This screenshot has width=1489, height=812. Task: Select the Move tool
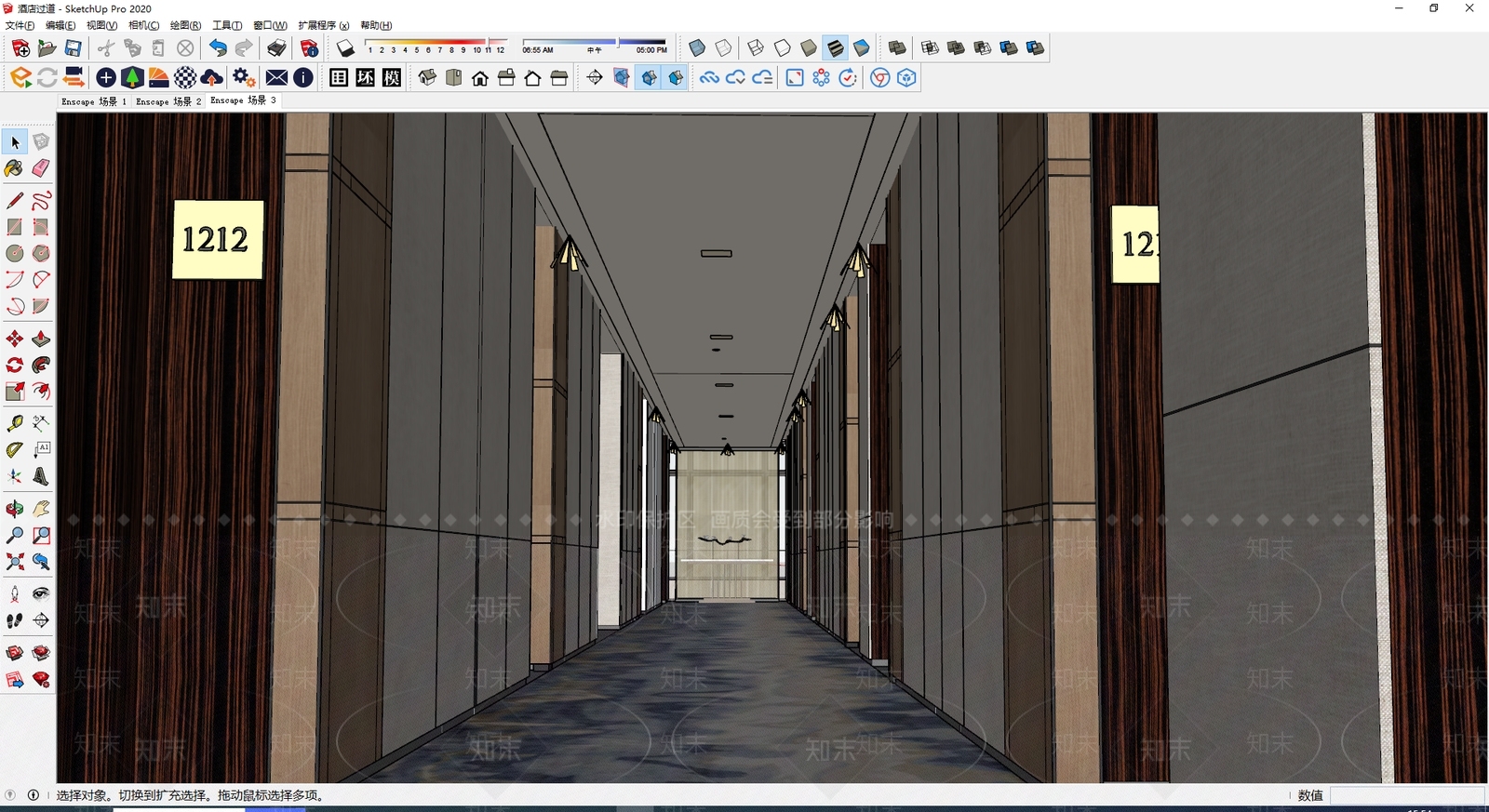click(x=15, y=339)
